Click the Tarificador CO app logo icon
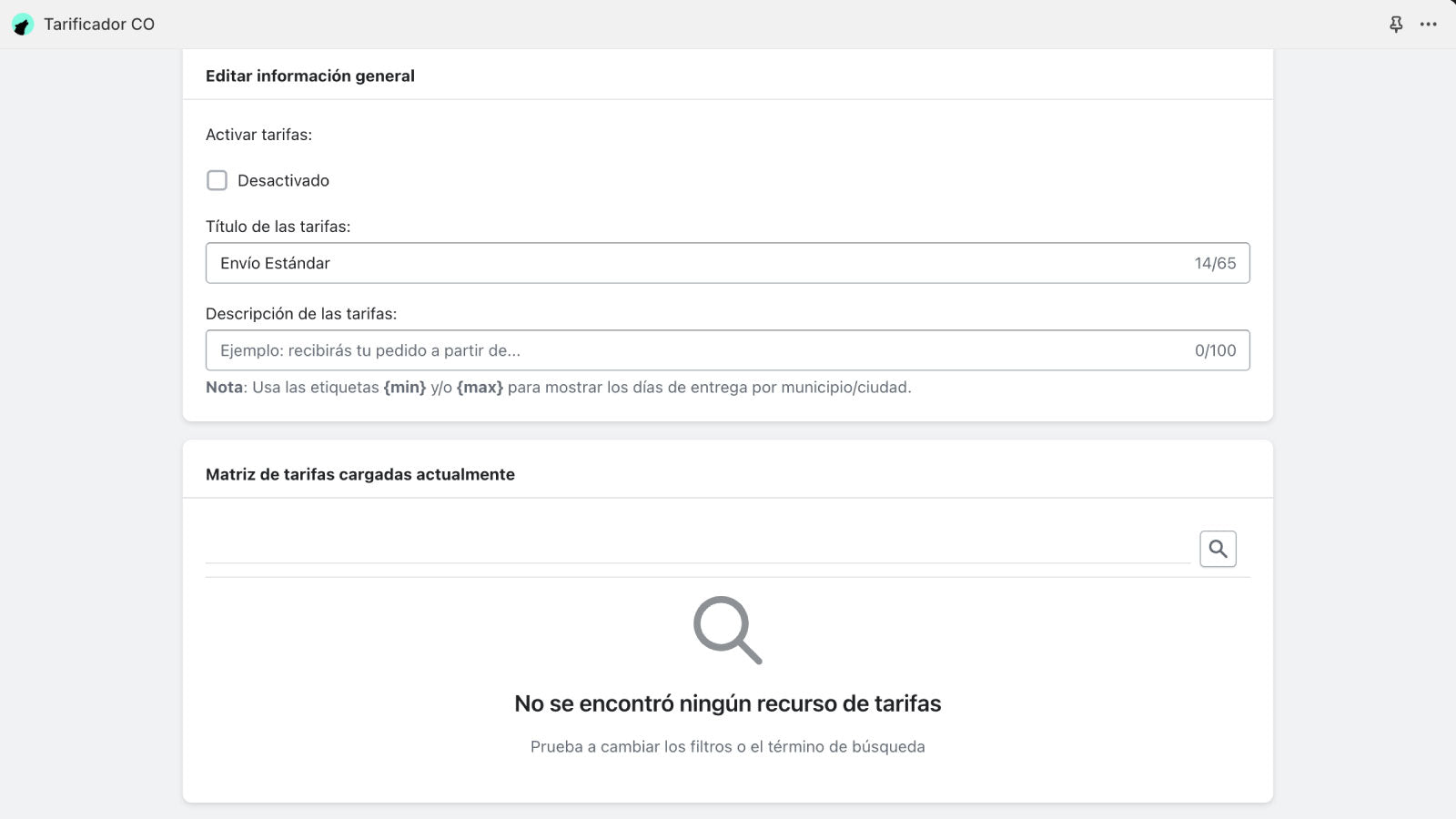 pos(23,25)
